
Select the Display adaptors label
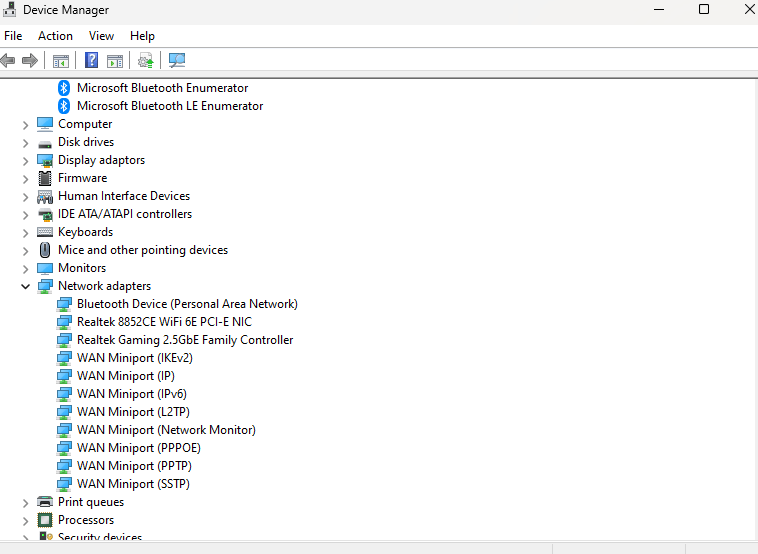point(102,160)
